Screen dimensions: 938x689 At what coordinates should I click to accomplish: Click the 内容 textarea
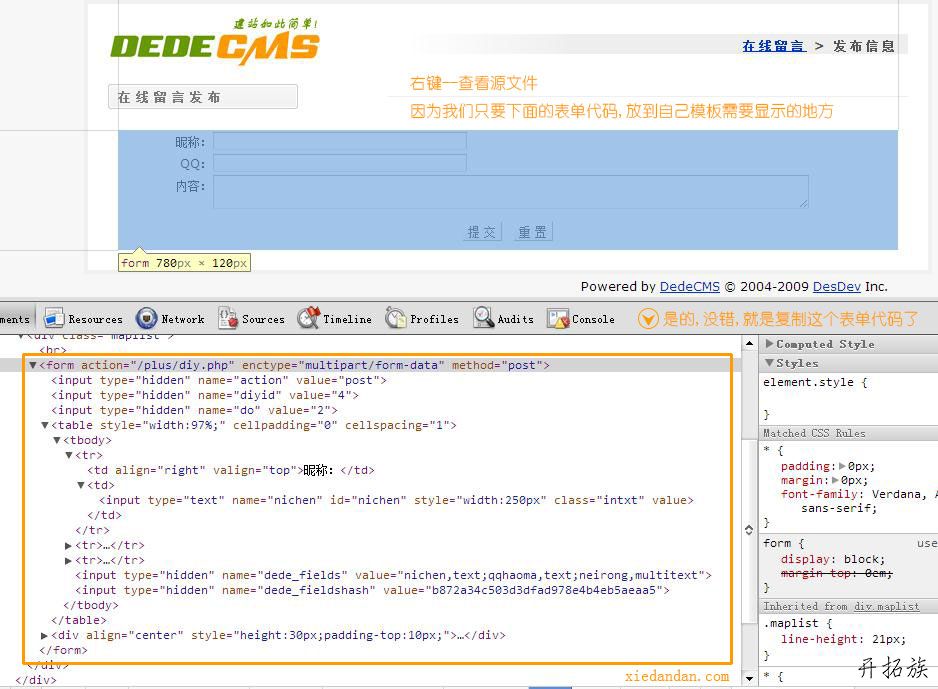tap(511, 191)
